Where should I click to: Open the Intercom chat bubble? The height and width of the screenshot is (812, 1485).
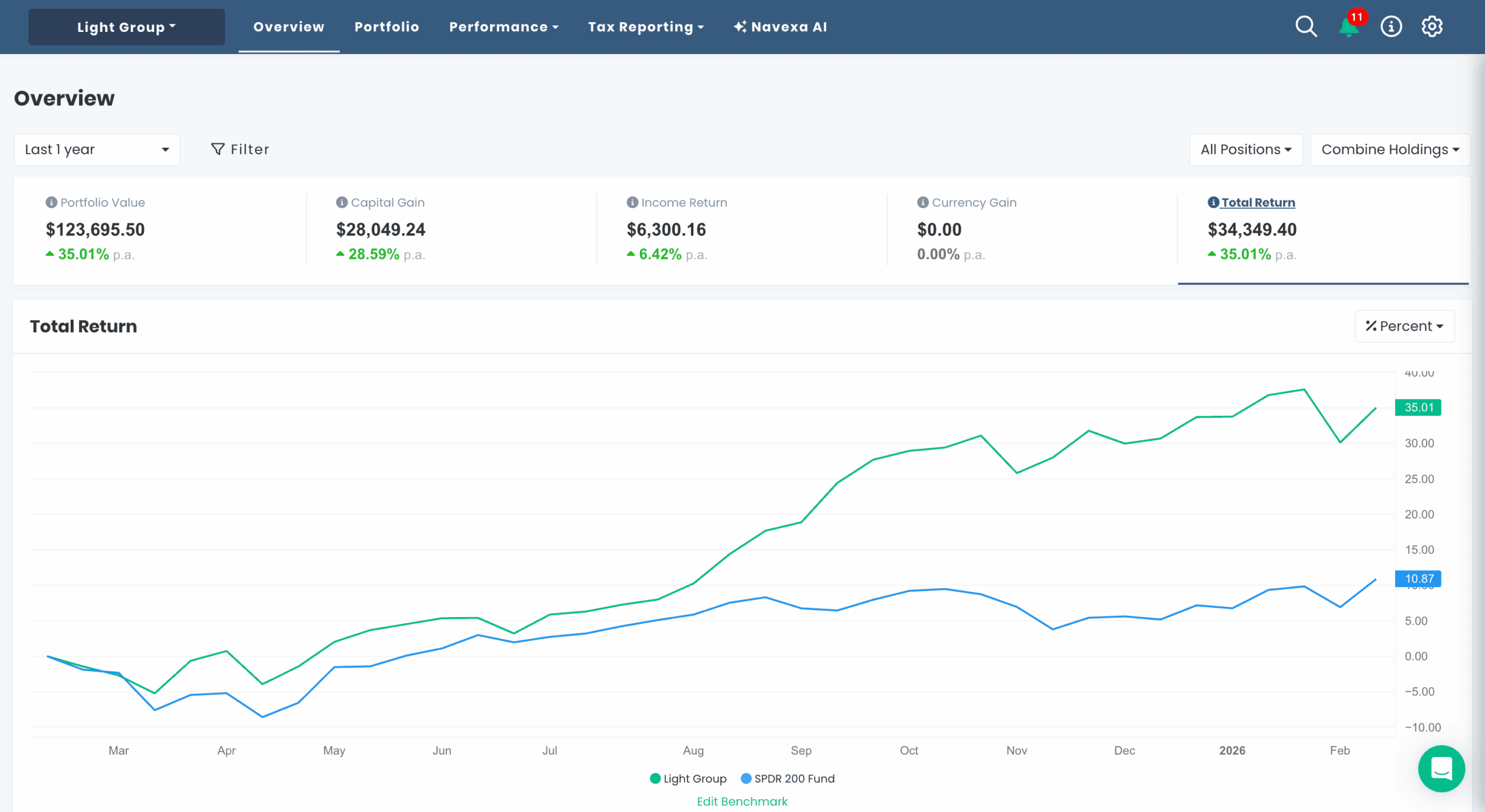click(1442, 768)
